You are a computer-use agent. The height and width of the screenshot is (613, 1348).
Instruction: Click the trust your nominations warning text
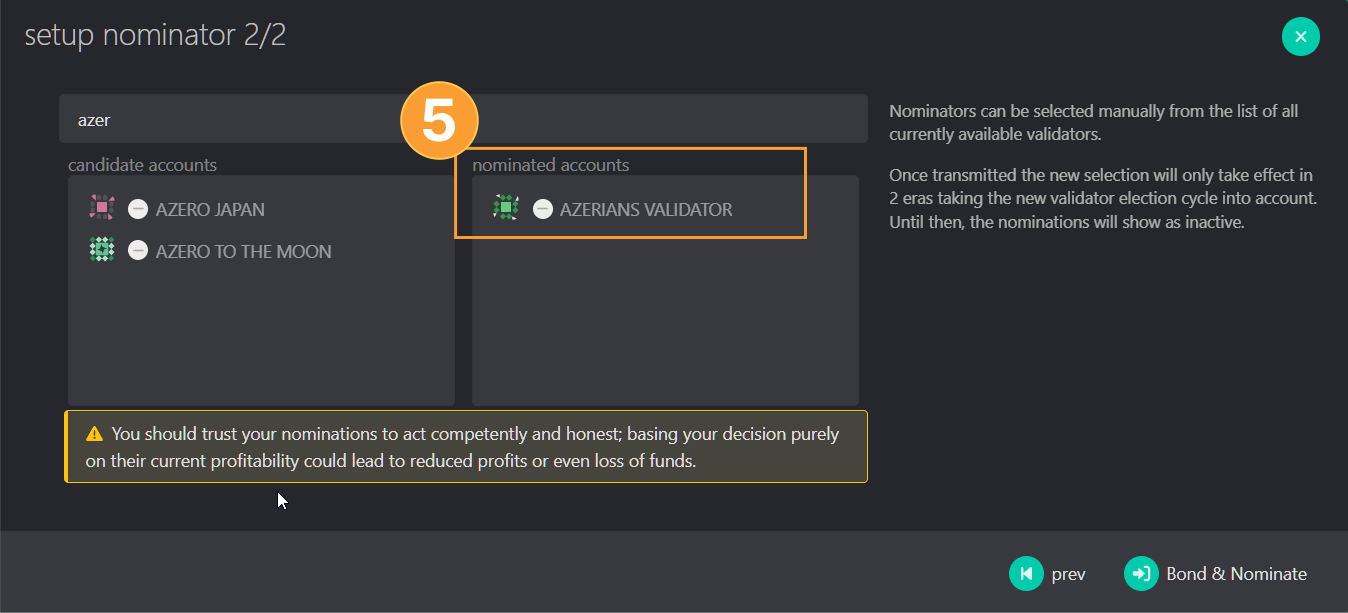click(476, 447)
